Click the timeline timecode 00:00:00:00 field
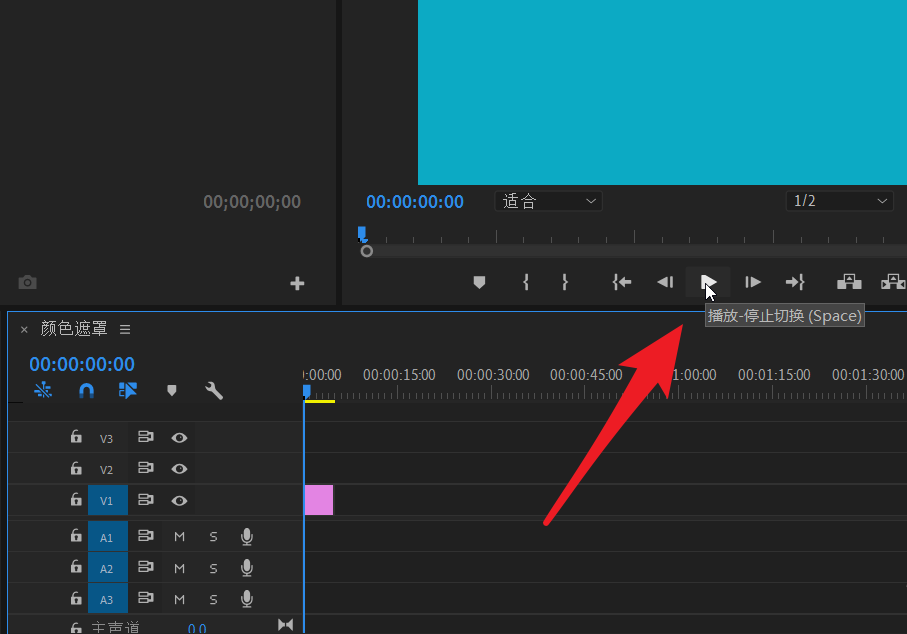This screenshot has width=907, height=634. pyautogui.click(x=82, y=364)
